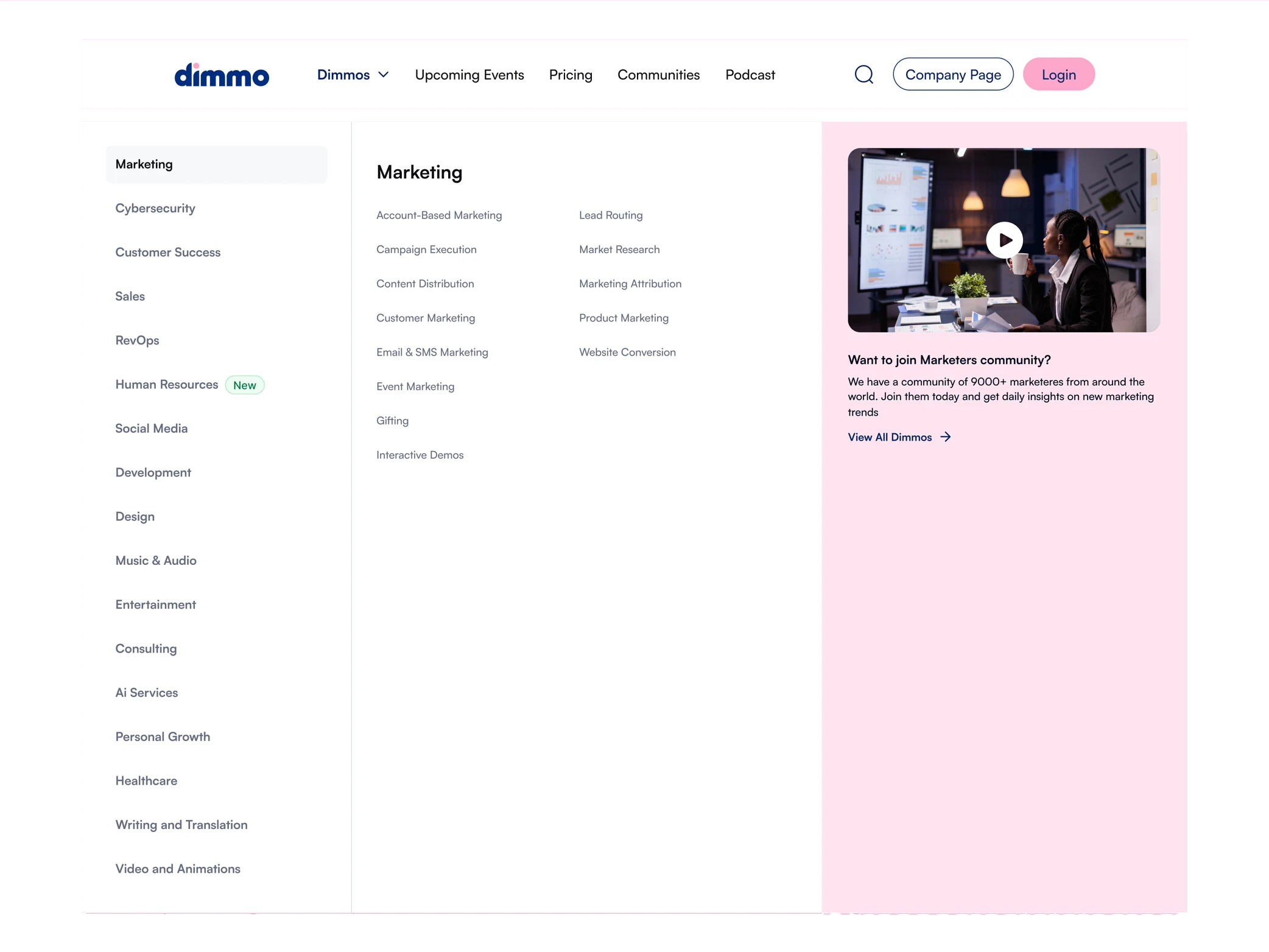Play the community video
Viewport: 1269px width, 952px height.
click(x=1004, y=240)
